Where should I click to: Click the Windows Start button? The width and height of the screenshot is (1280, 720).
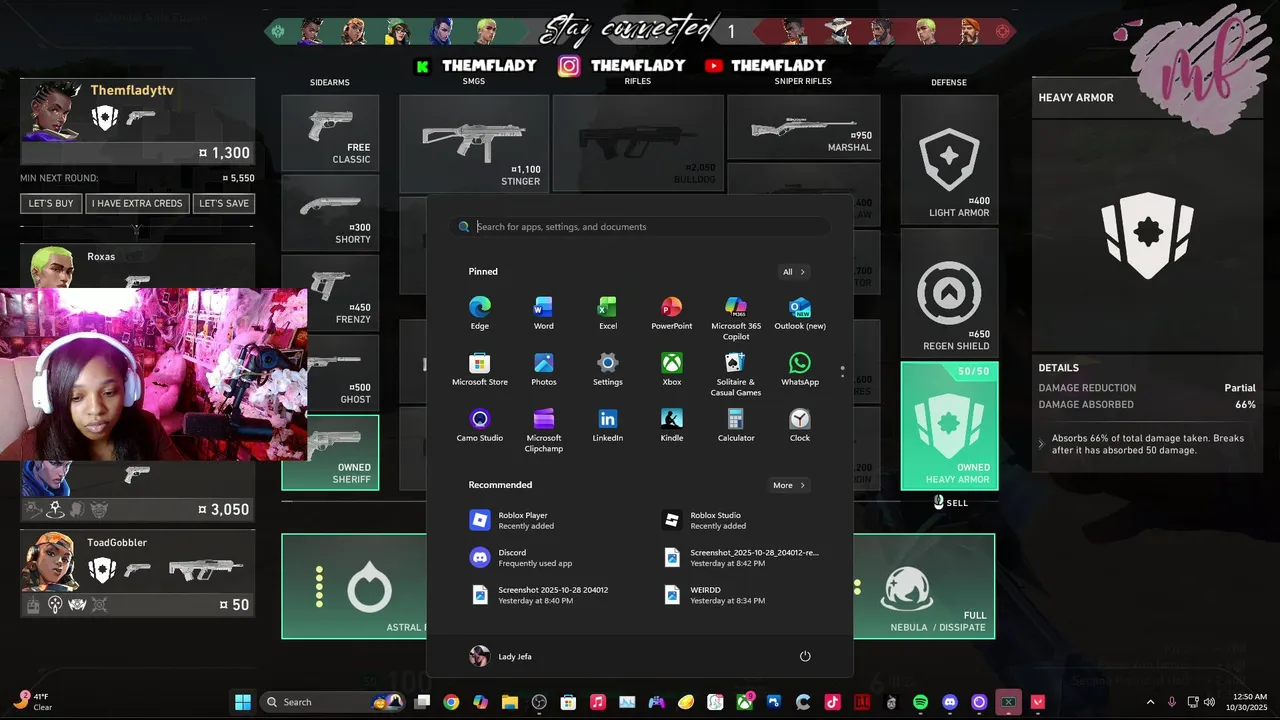(243, 702)
